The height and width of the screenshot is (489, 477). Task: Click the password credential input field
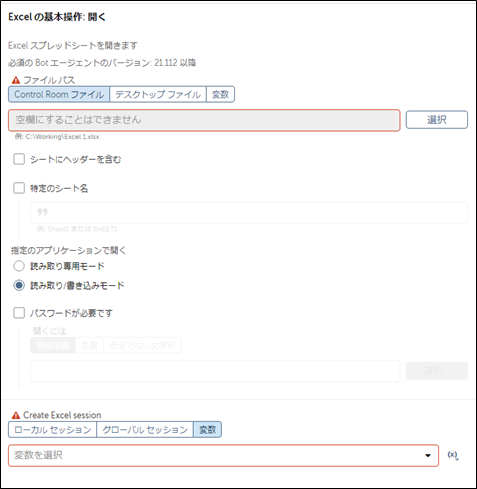tap(215, 371)
